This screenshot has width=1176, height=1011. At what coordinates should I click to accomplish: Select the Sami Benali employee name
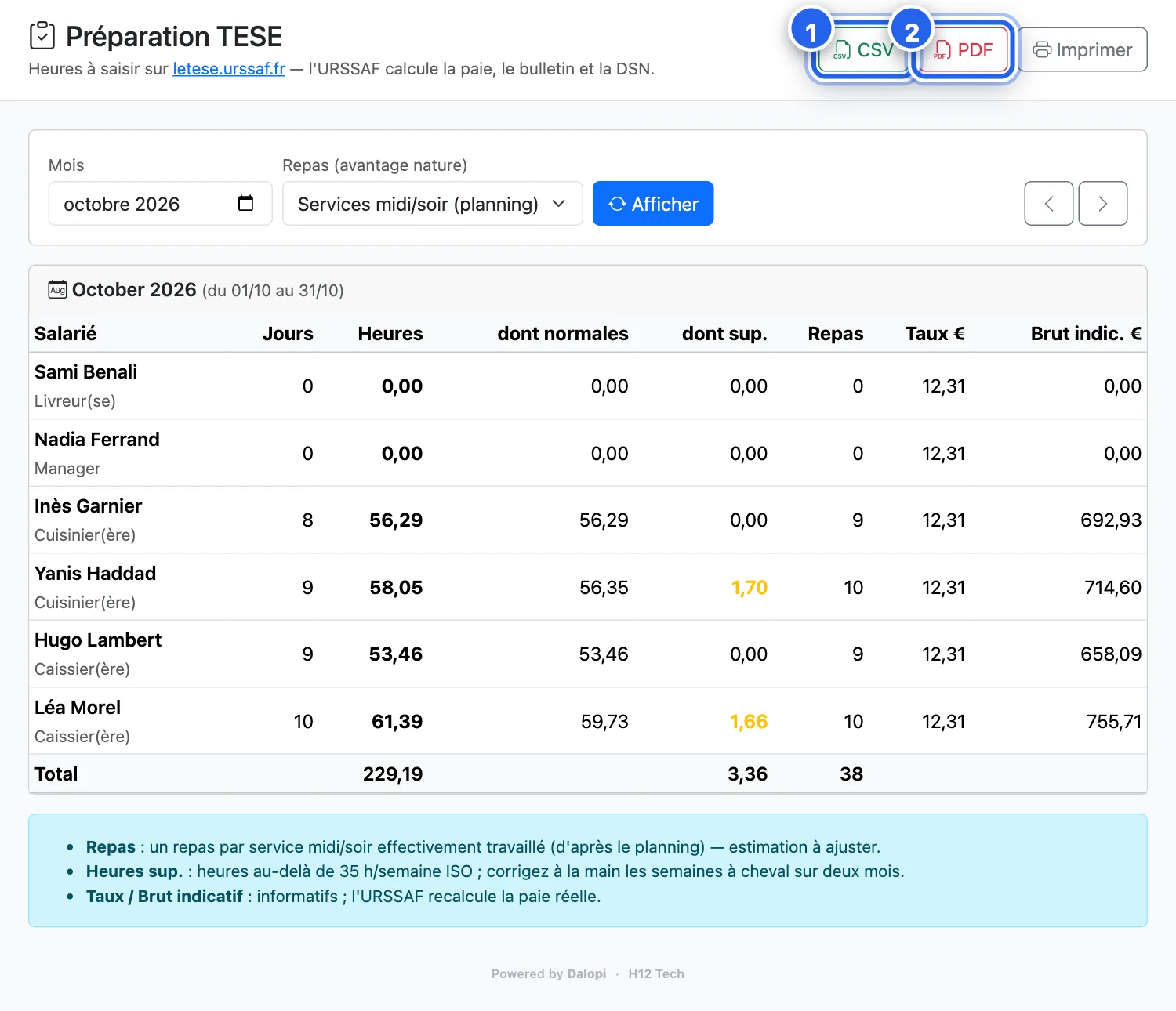86,372
